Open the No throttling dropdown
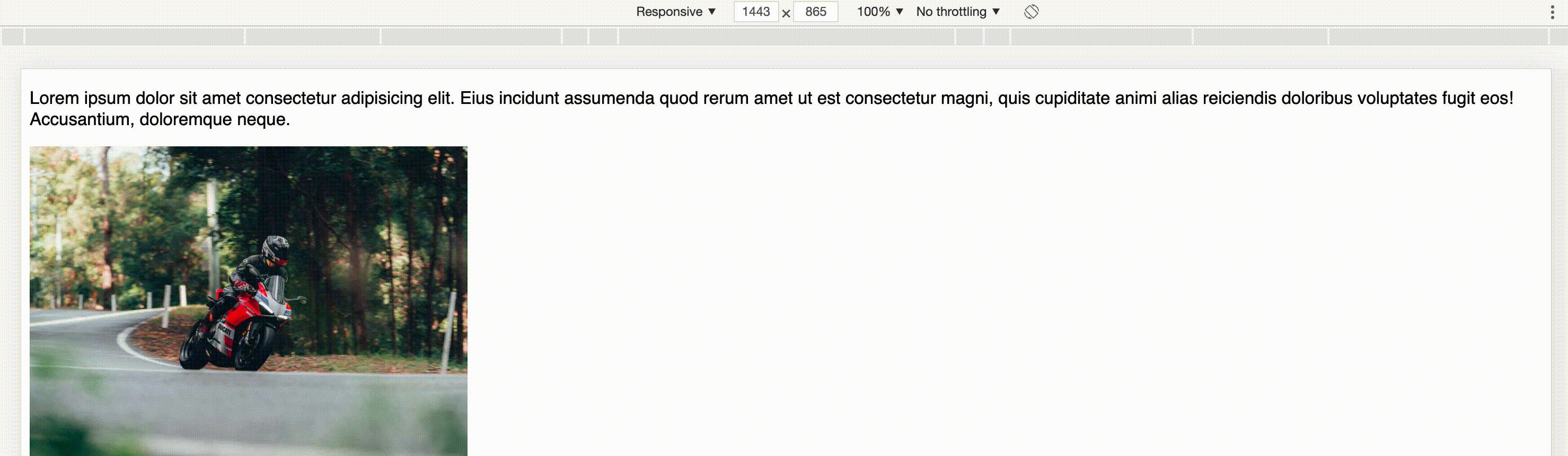Screen dimensions: 1568x456 (957, 12)
